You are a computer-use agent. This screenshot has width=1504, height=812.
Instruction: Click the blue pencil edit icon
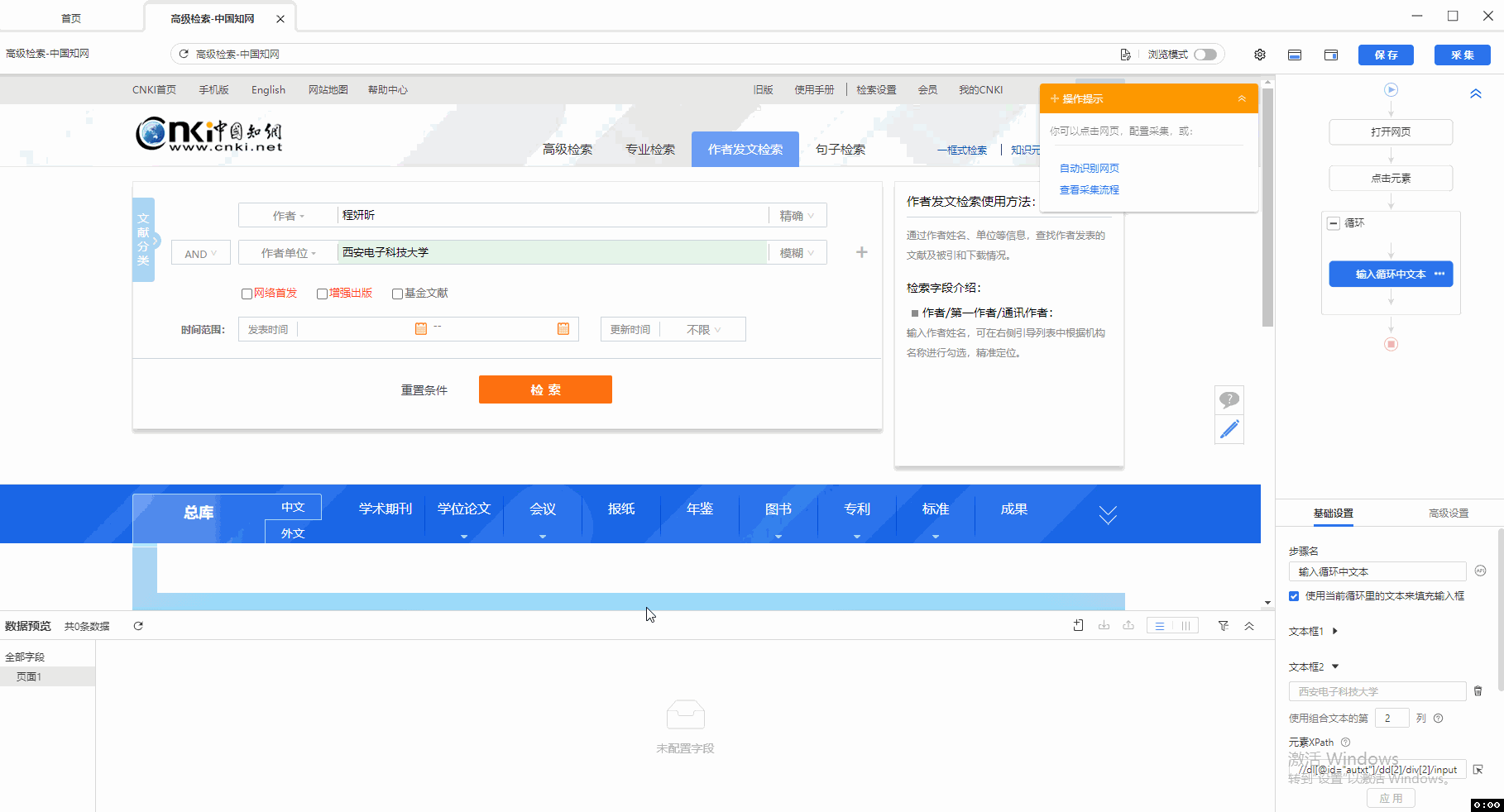point(1229,429)
